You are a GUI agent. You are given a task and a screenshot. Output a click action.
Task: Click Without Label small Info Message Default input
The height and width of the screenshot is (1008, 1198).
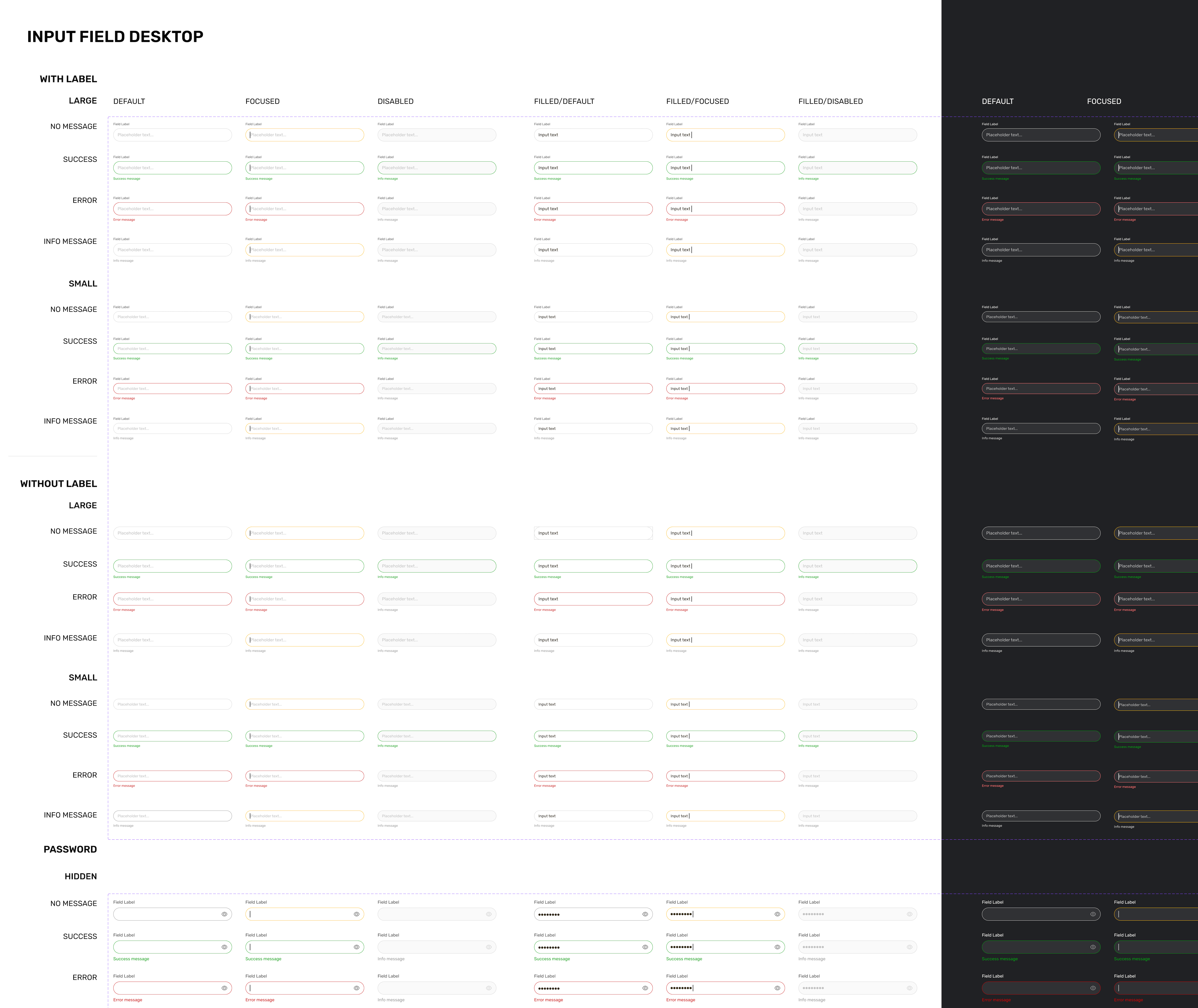[x=172, y=816]
